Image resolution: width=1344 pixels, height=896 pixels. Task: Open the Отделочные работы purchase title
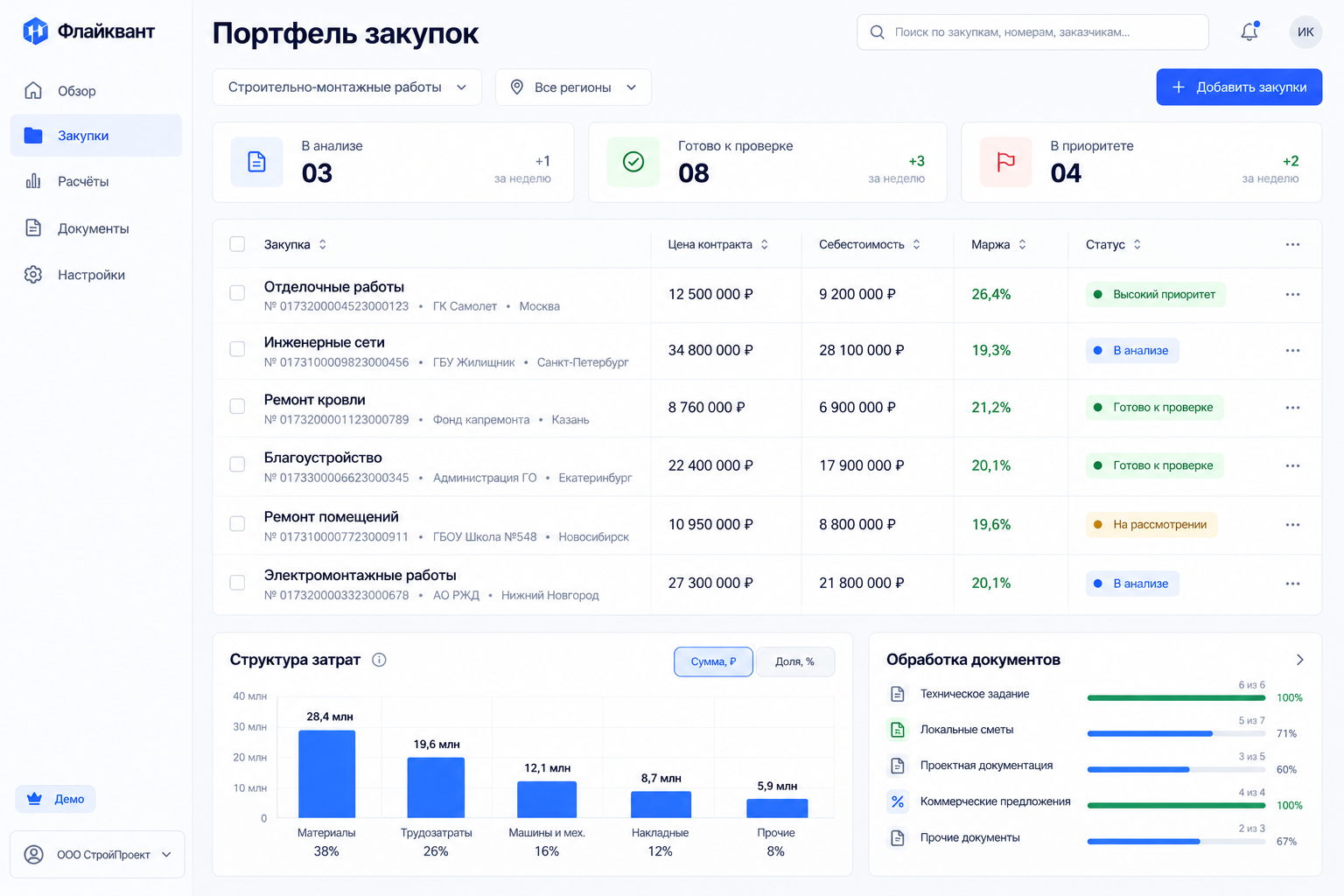334,287
